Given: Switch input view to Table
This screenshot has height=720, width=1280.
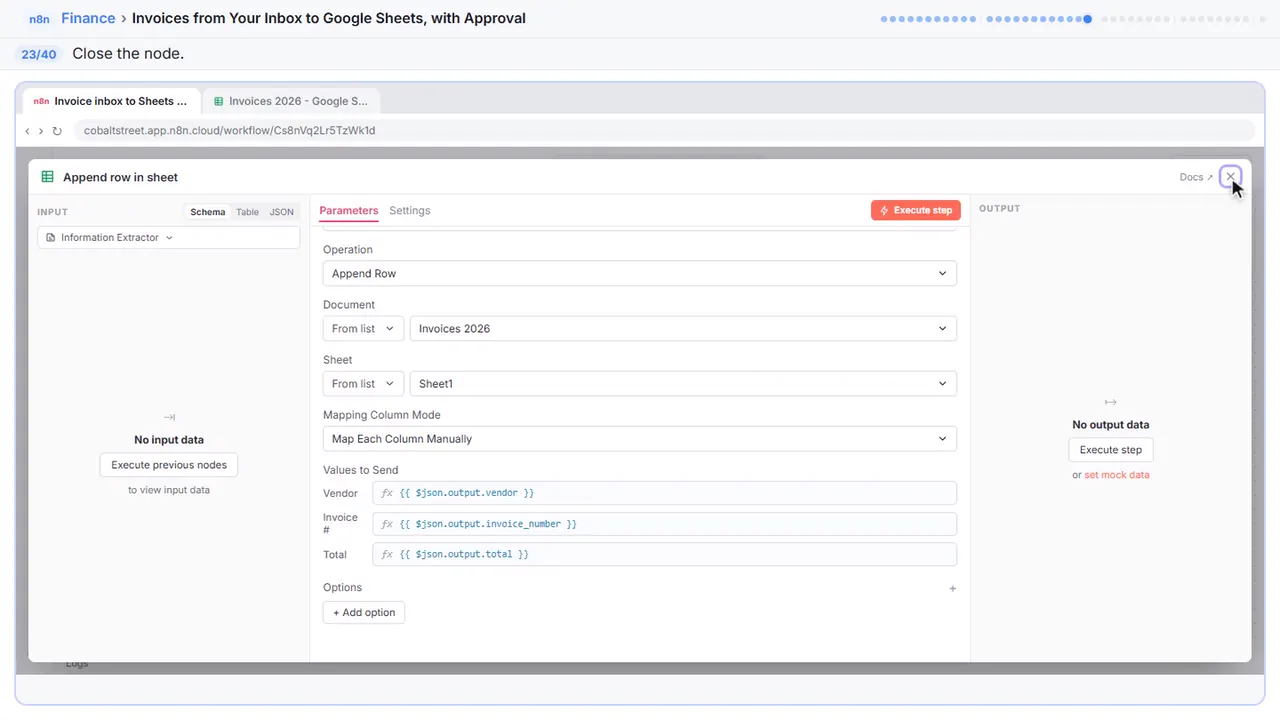Looking at the screenshot, I should [x=247, y=212].
